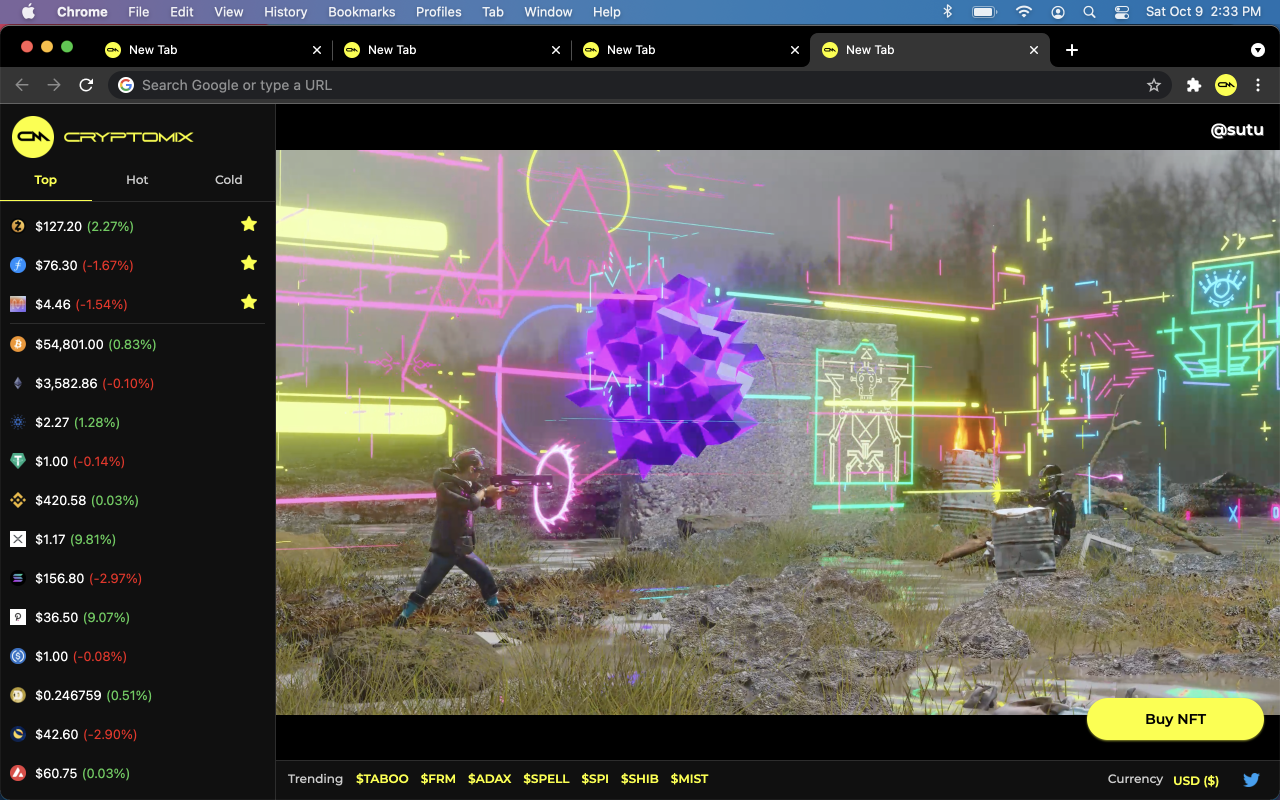Open the Twitter bird icon
The height and width of the screenshot is (800, 1280).
click(x=1251, y=780)
